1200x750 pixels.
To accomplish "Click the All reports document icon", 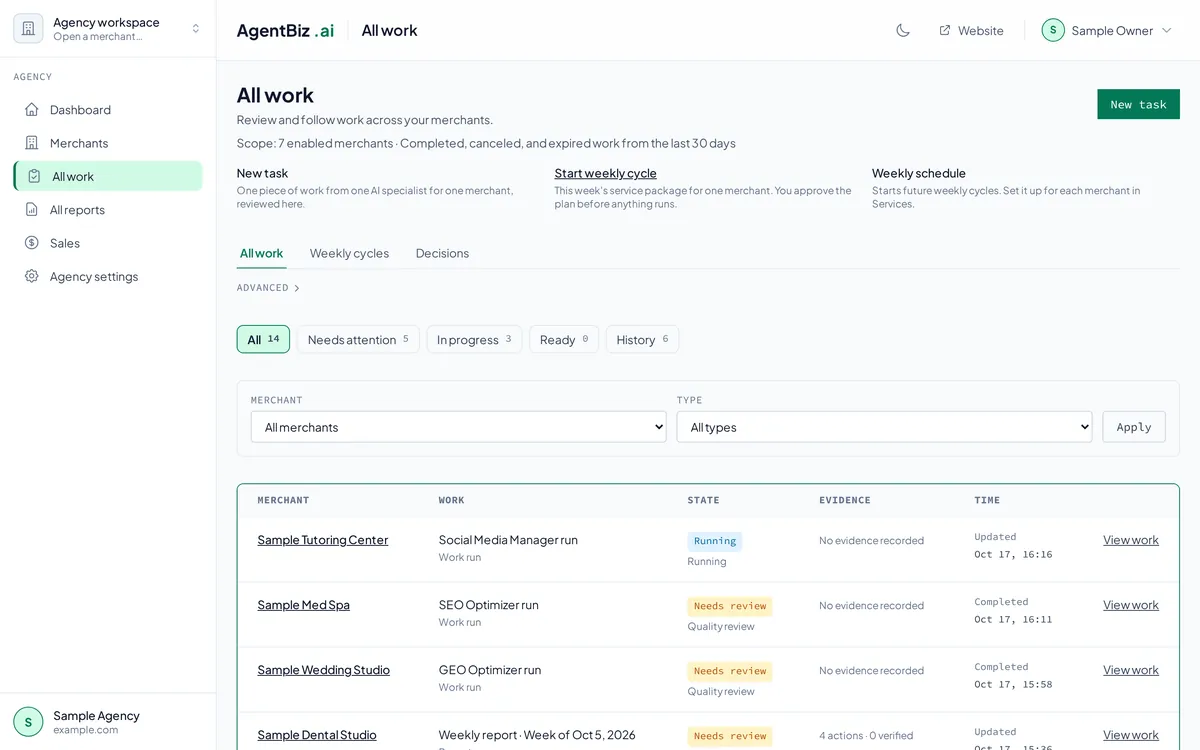I will (32, 210).
